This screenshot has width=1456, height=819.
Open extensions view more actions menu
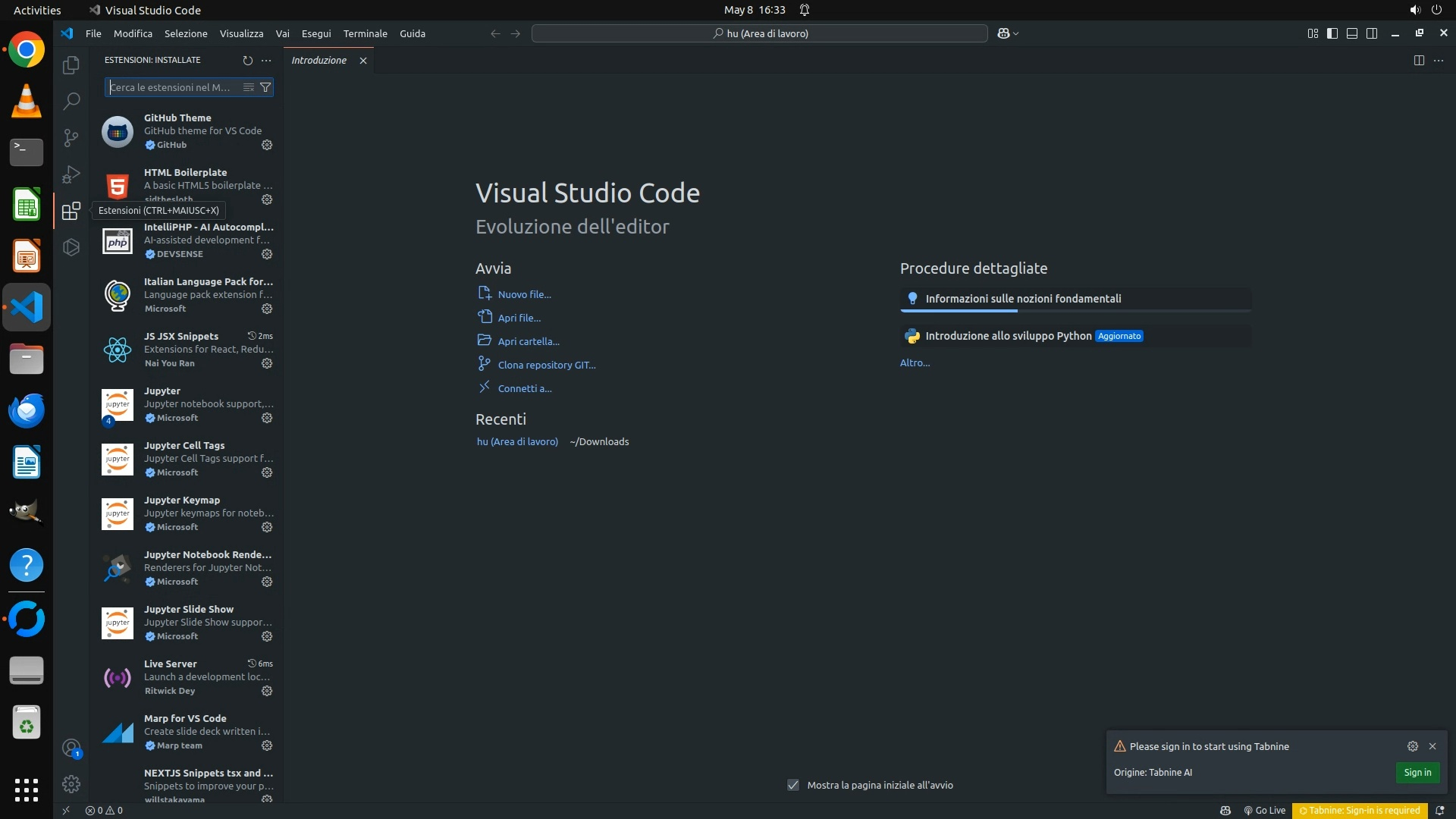click(266, 60)
